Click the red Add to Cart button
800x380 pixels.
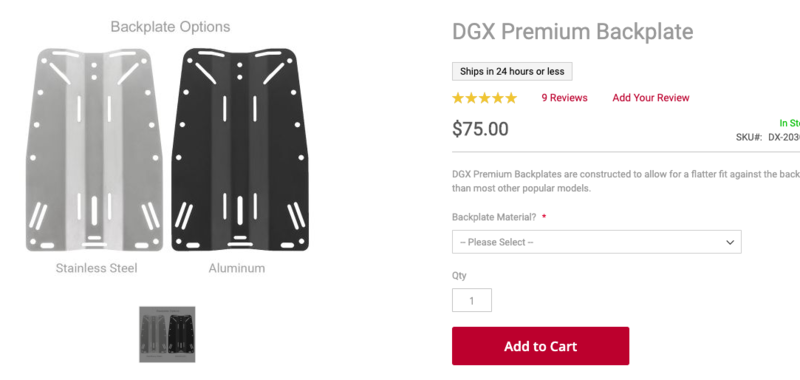(540, 346)
